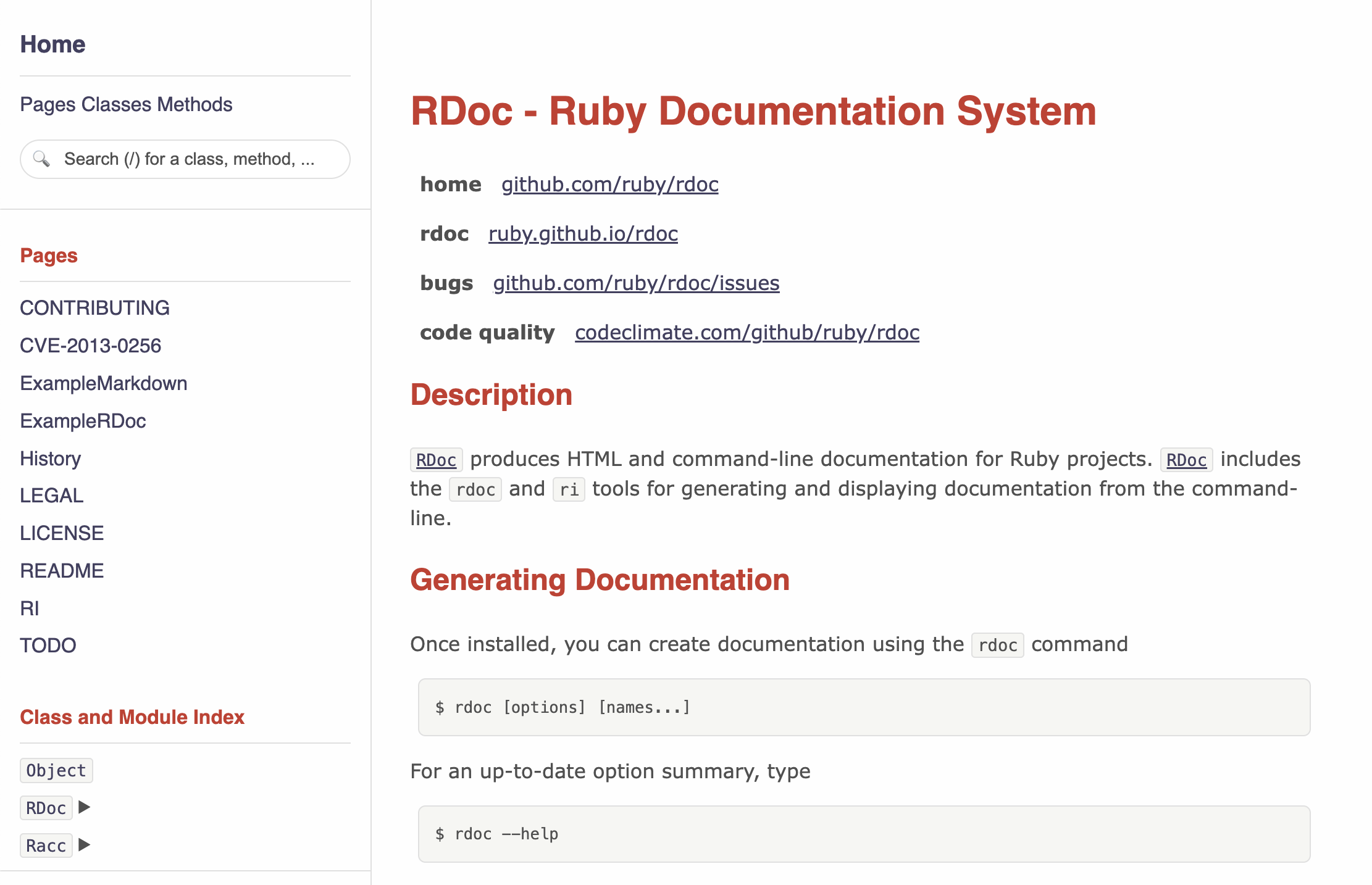The height and width of the screenshot is (885, 1372).
Task: Open the ExampleRDoc page
Action: (83, 421)
